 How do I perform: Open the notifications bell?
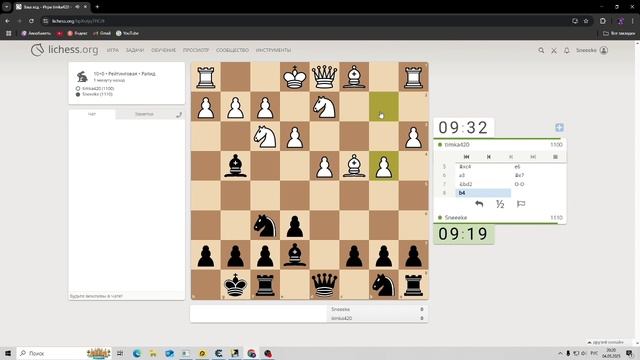click(x=567, y=50)
